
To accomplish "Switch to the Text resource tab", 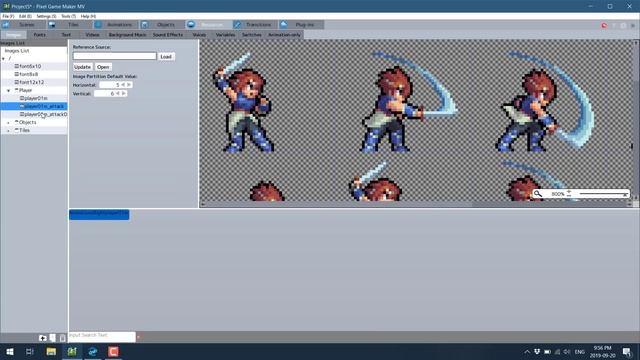I will pos(66,35).
